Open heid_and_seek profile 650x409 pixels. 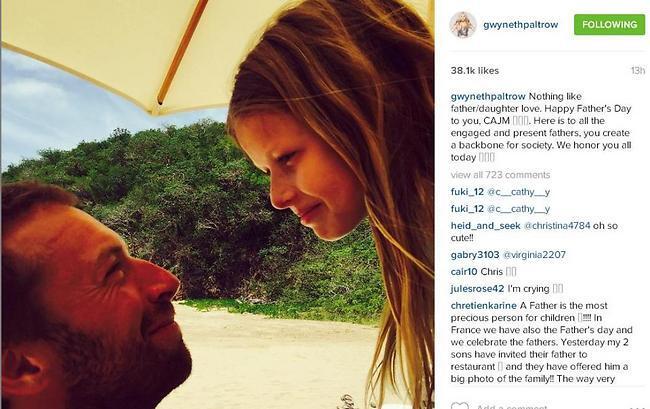pyautogui.click(x=485, y=226)
